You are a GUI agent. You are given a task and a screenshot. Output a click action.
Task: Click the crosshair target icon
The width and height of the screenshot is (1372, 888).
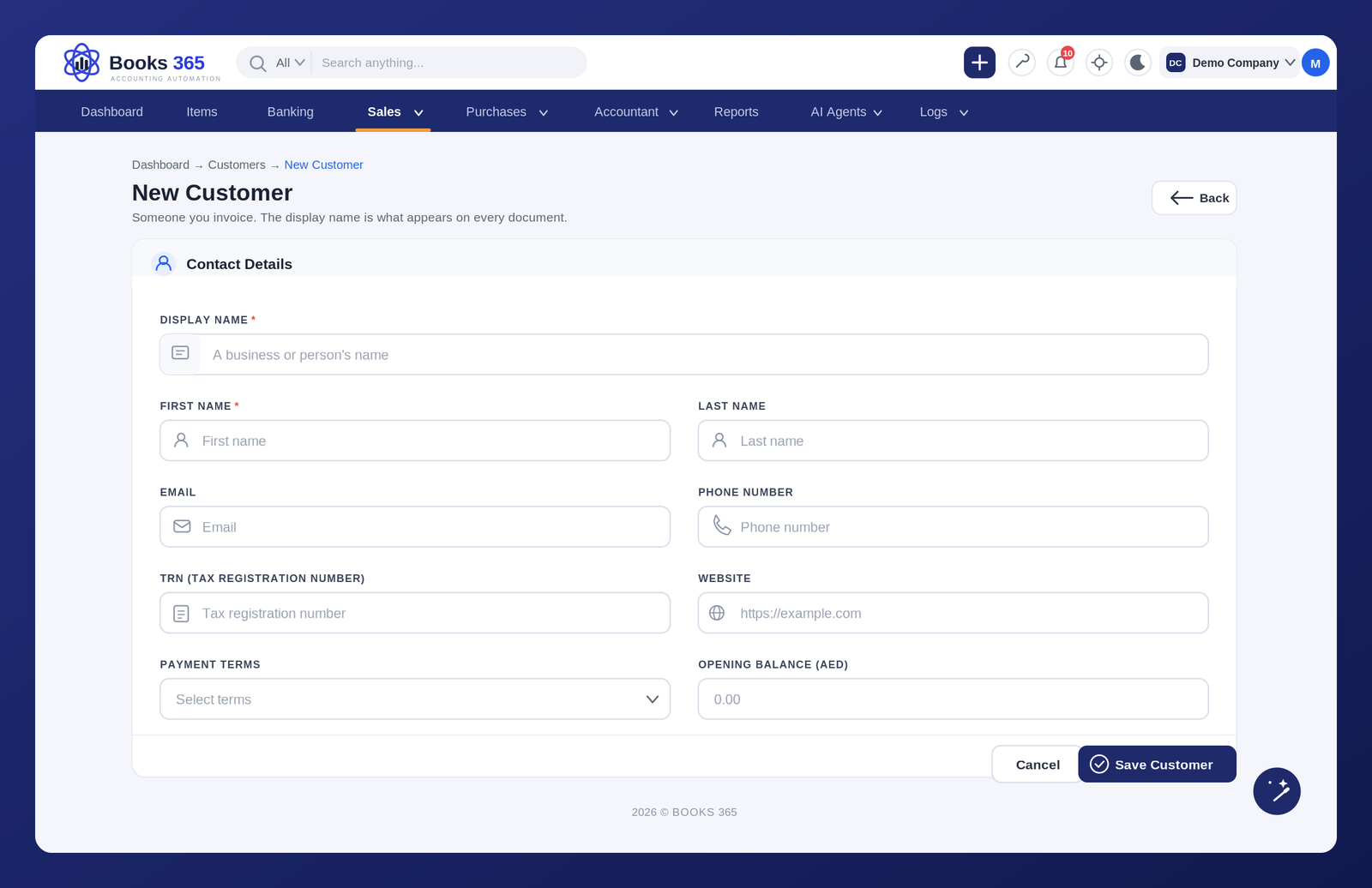tap(1099, 63)
